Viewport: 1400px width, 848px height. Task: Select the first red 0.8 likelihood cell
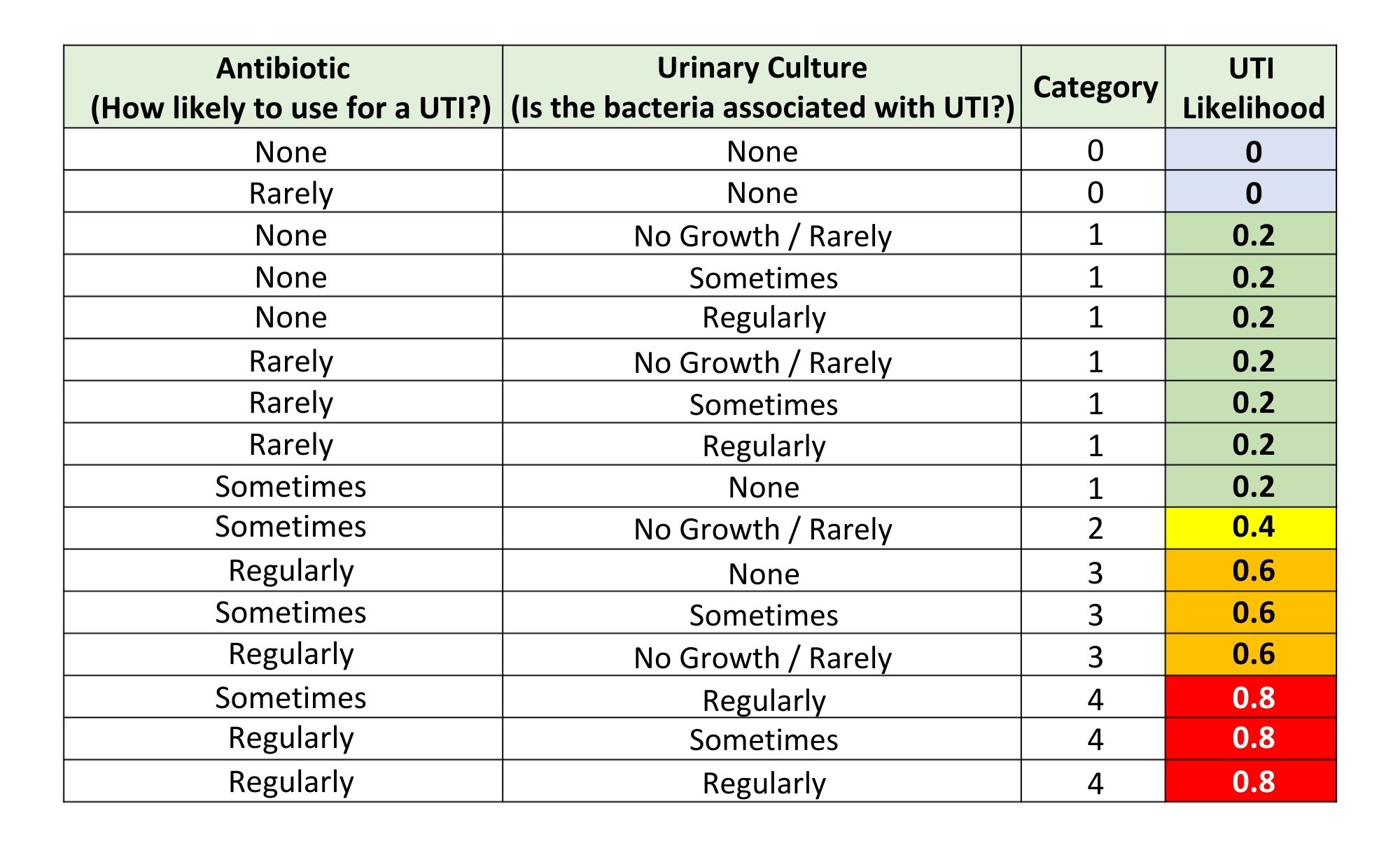[1251, 697]
